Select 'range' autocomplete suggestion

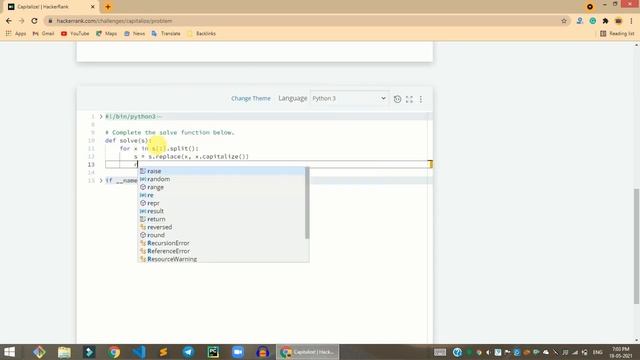[x=221, y=187]
